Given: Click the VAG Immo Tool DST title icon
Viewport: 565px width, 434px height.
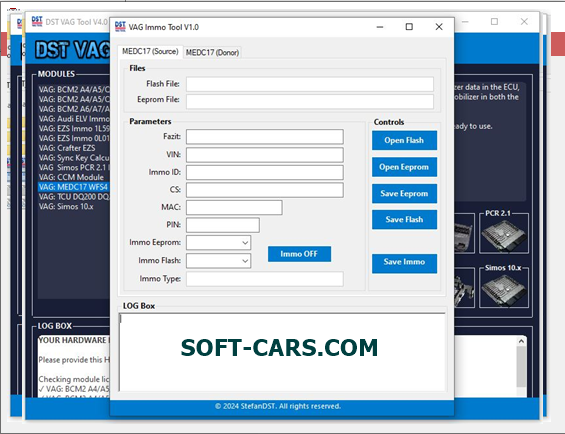Looking at the screenshot, I should [x=120, y=27].
